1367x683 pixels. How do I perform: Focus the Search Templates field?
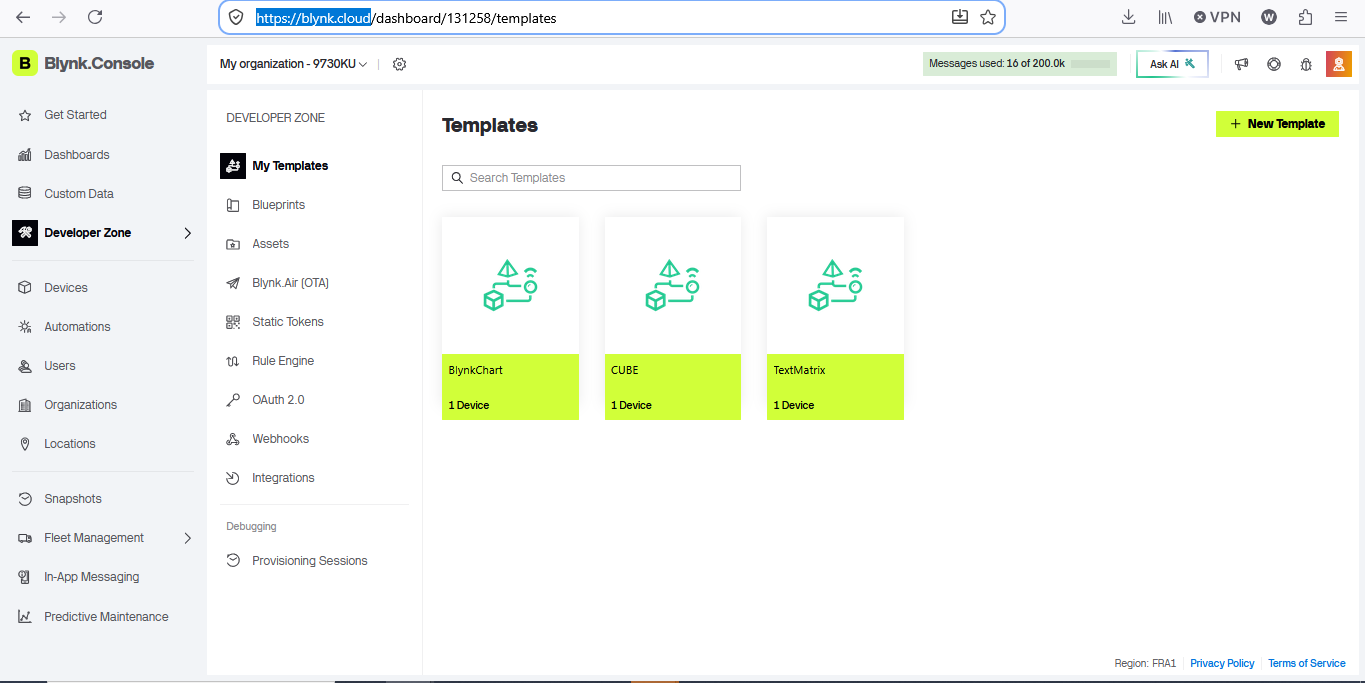click(x=591, y=178)
